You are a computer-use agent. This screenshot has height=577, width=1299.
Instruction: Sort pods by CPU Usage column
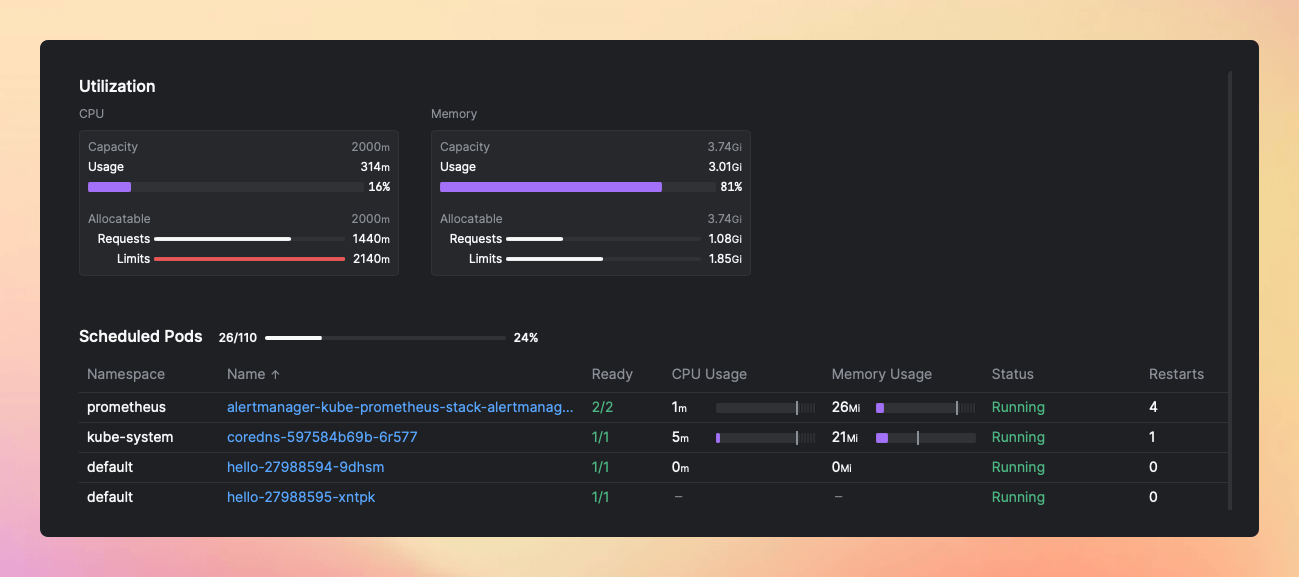pos(709,374)
